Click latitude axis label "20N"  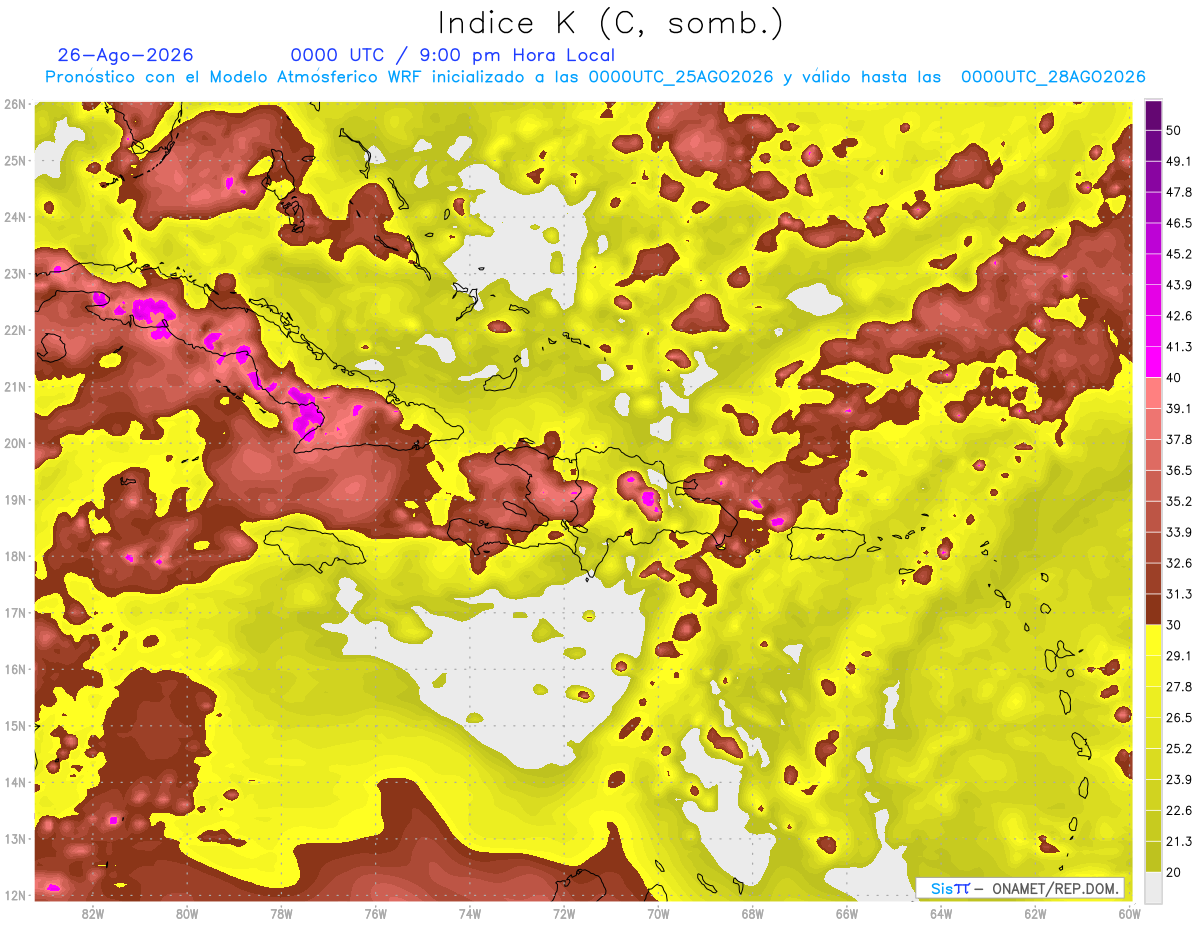click(15, 444)
